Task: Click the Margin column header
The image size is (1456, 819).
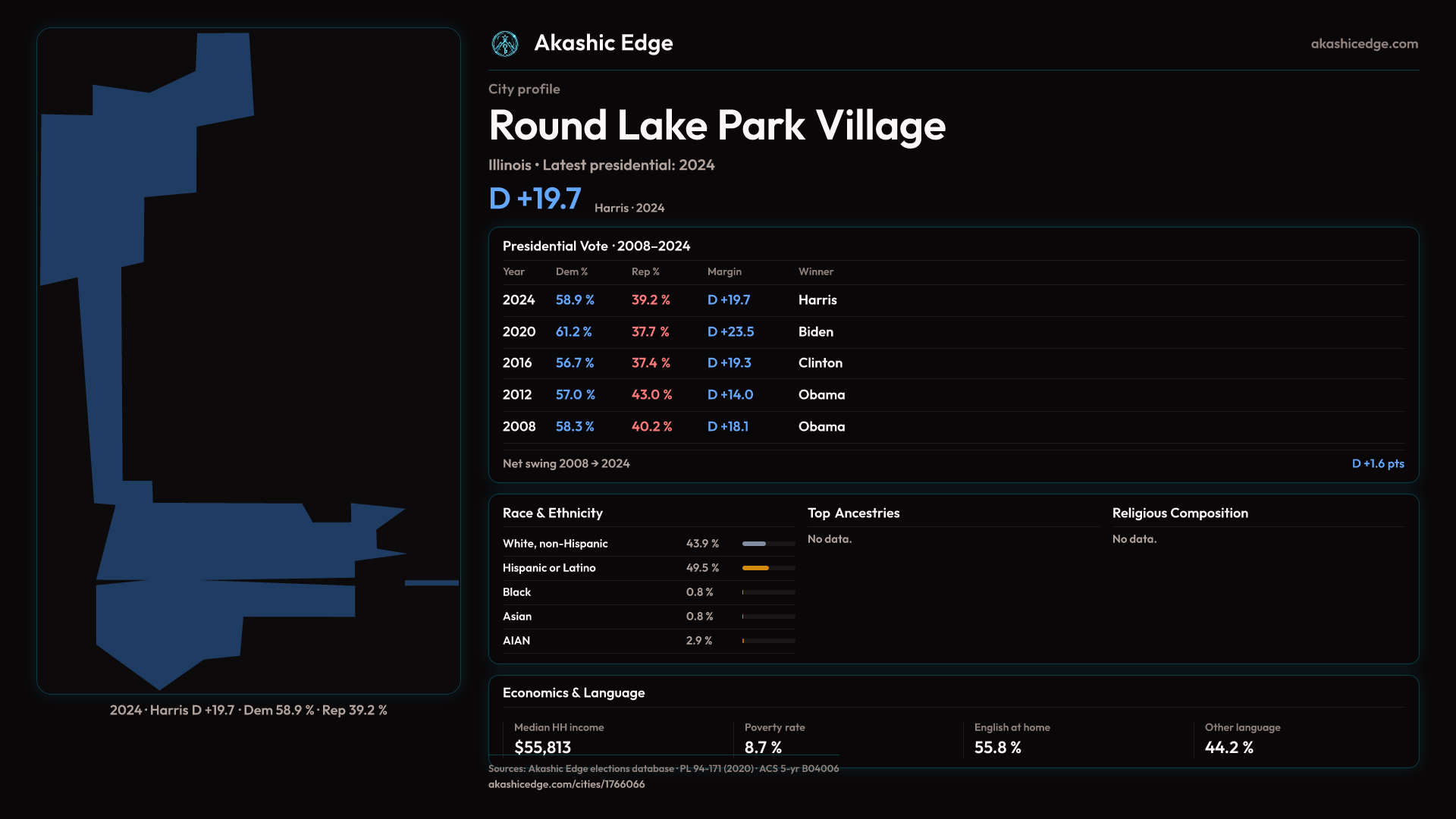Action: click(x=724, y=271)
